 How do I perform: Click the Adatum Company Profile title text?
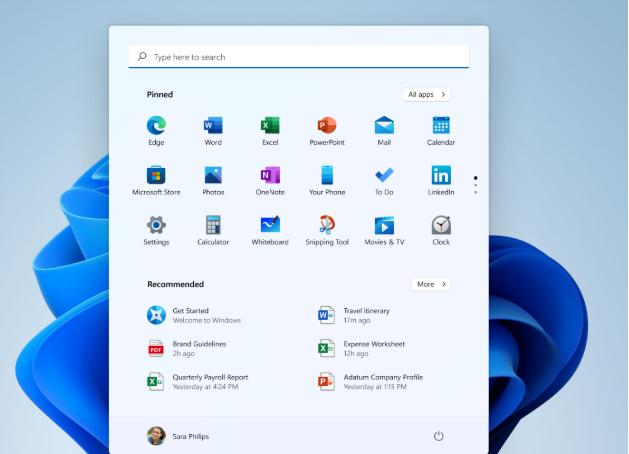[x=383, y=377]
